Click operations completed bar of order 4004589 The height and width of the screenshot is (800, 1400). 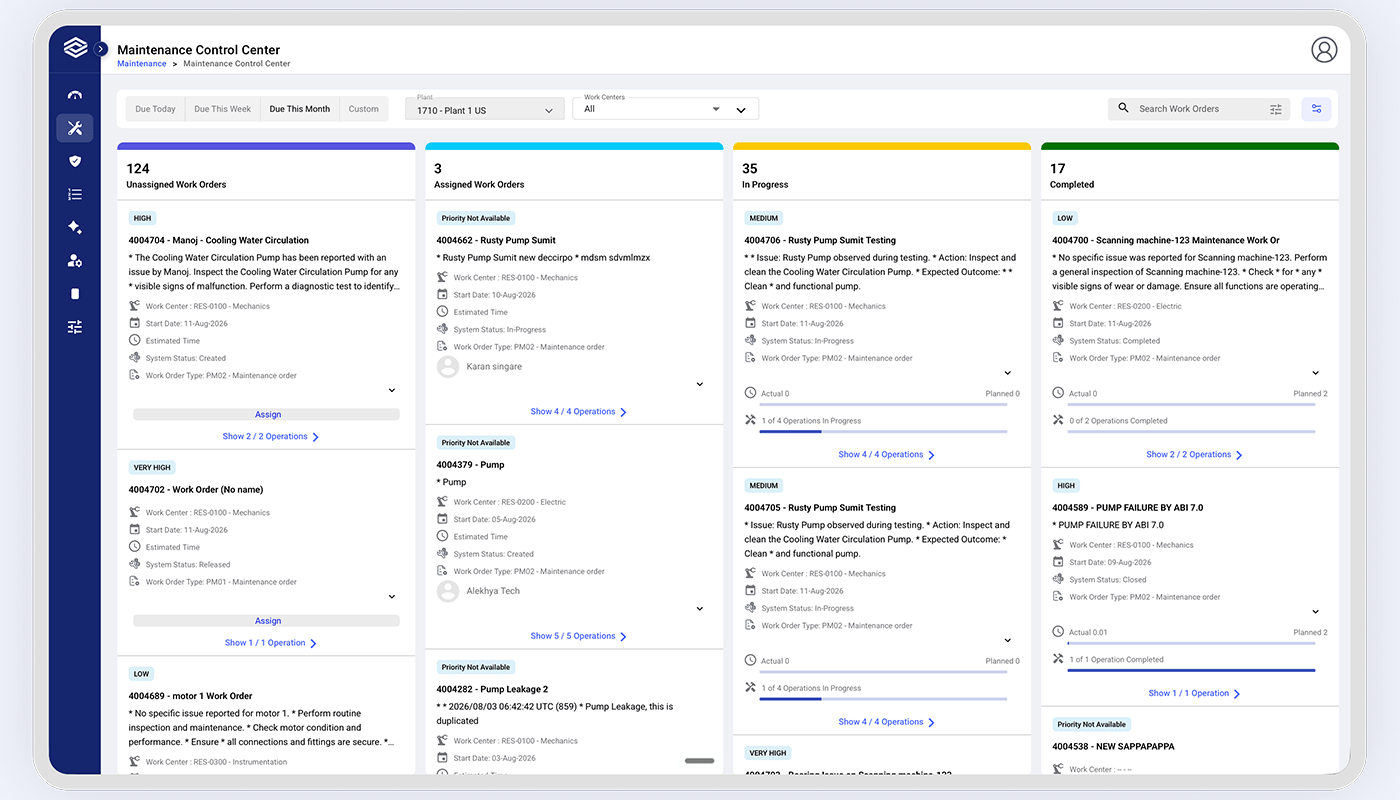pyautogui.click(x=1191, y=671)
